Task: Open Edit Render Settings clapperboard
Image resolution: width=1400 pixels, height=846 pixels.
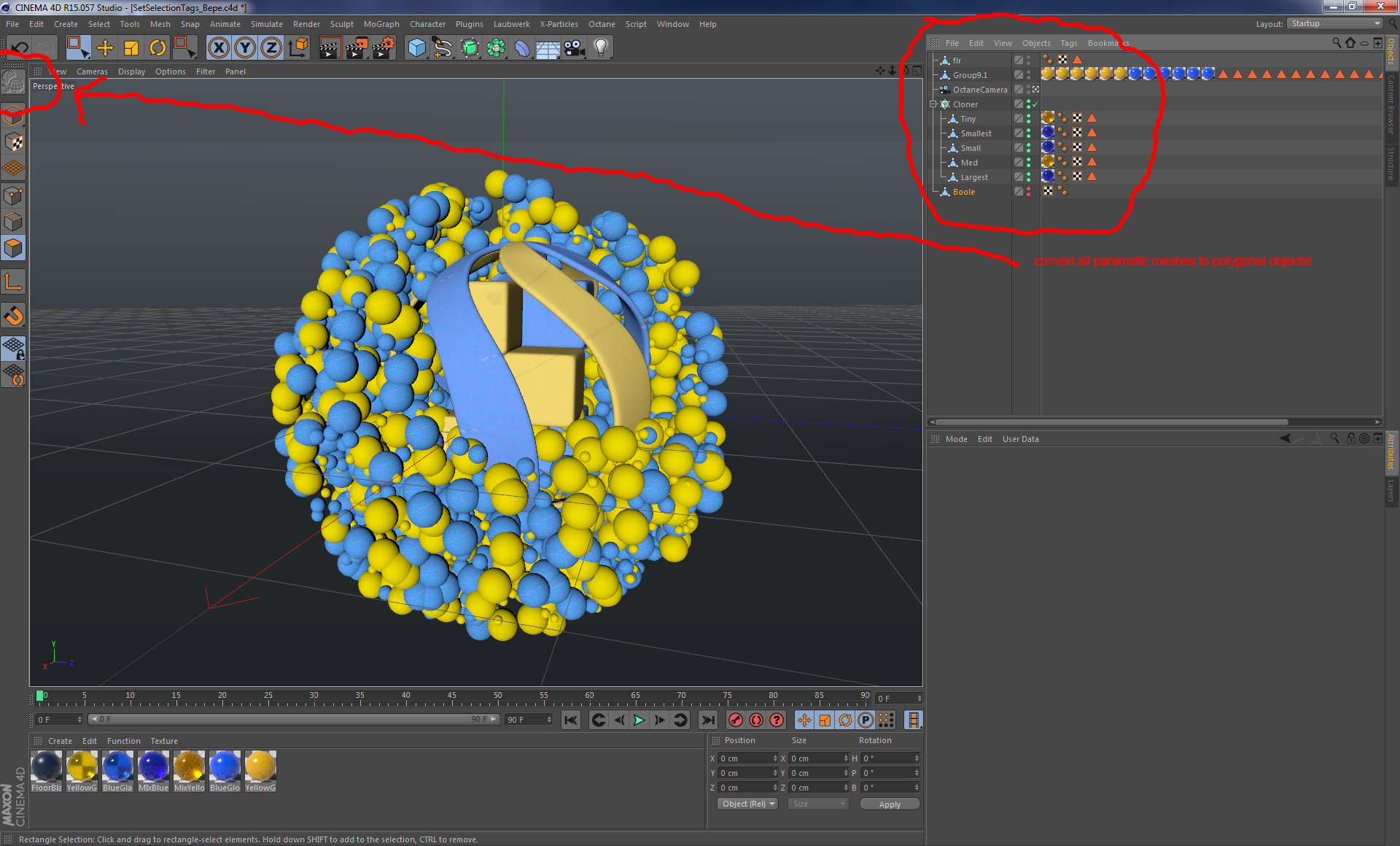Action: click(x=384, y=48)
